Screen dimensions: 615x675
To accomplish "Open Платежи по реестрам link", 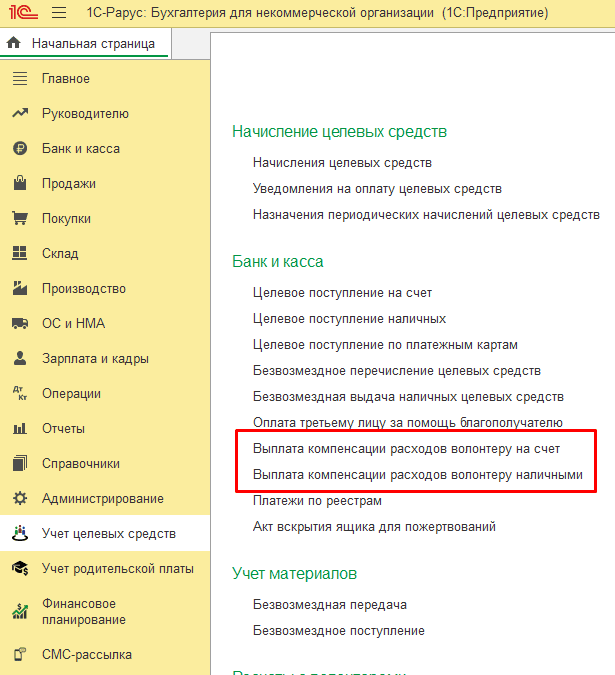I will point(317,501).
